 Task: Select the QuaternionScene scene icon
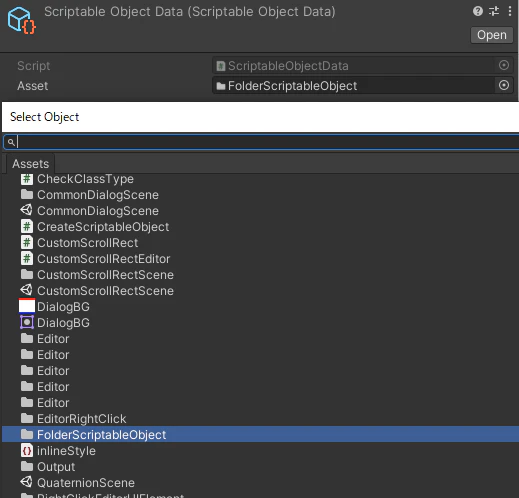coord(27,482)
